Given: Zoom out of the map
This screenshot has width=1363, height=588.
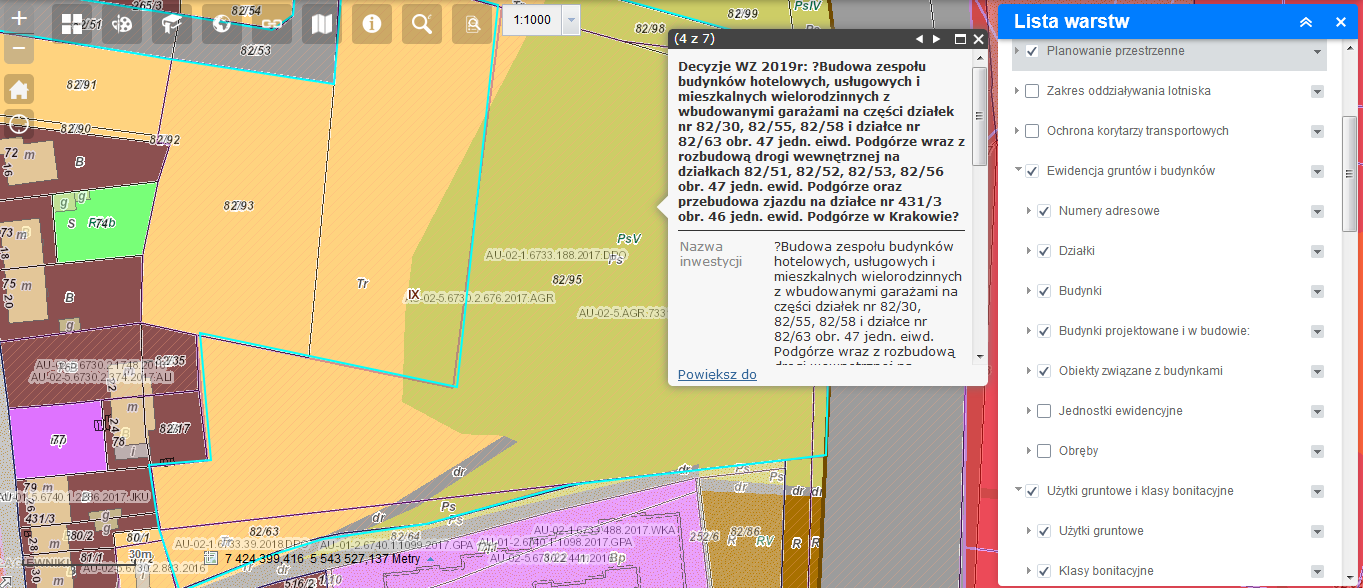Looking at the screenshot, I should click(19, 48).
